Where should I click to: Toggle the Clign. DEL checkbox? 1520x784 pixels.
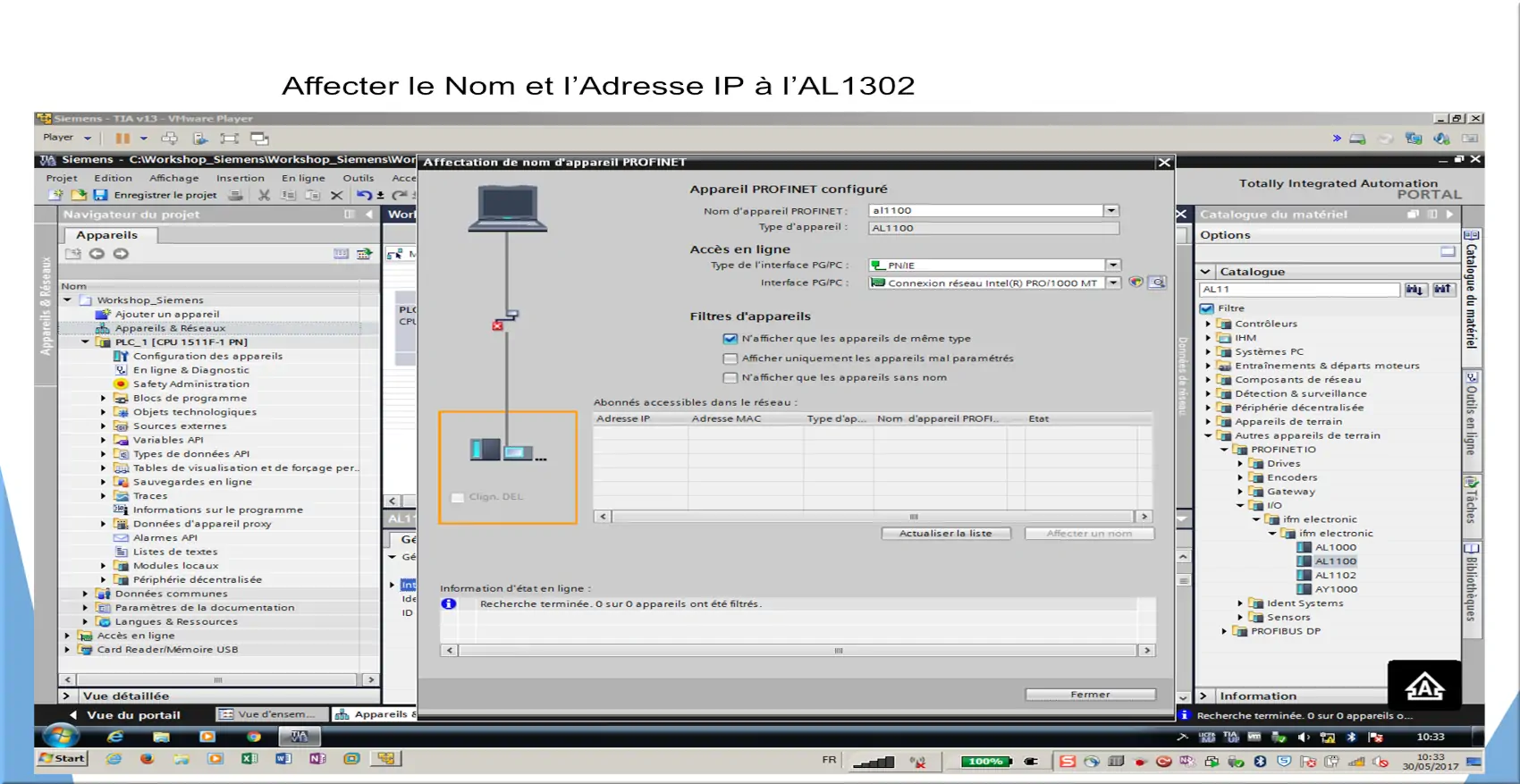pos(458,497)
